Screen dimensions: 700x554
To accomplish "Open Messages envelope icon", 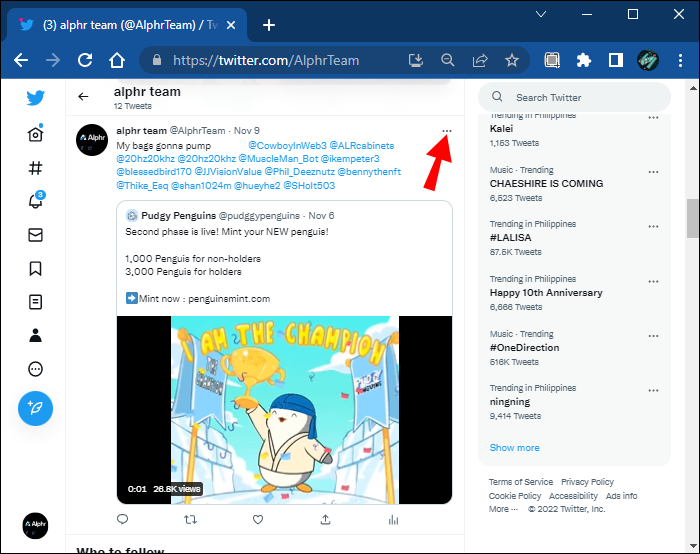I will click(35, 235).
